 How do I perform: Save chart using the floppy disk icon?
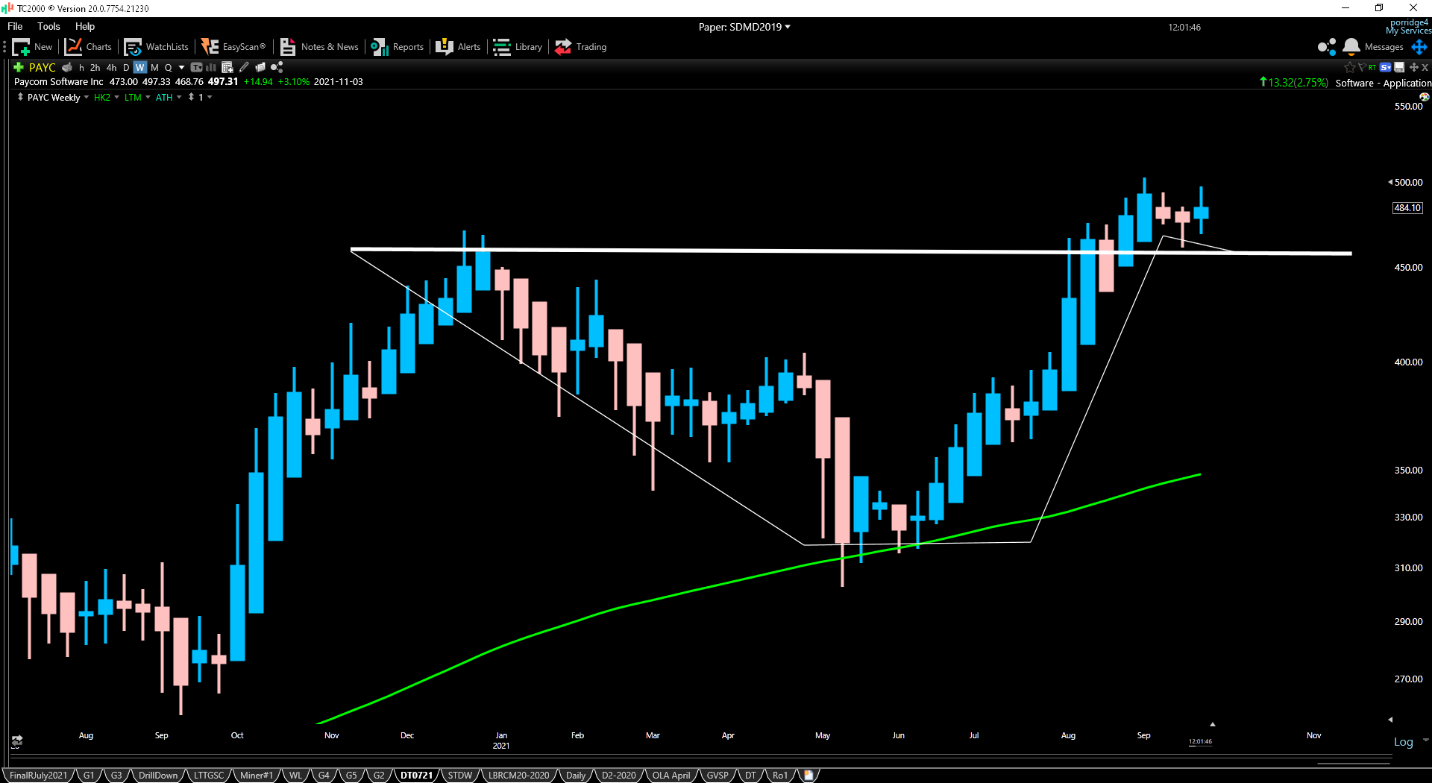[x=1399, y=67]
